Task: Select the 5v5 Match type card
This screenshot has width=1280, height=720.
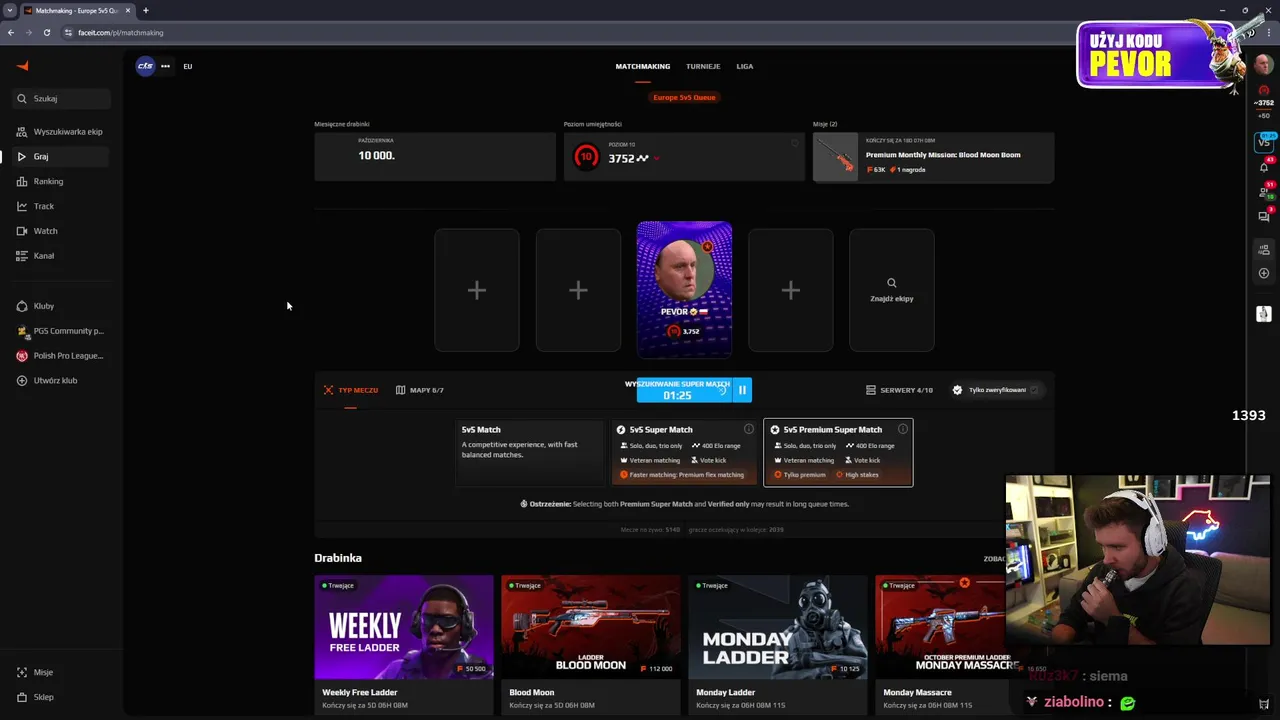Action: click(531, 453)
